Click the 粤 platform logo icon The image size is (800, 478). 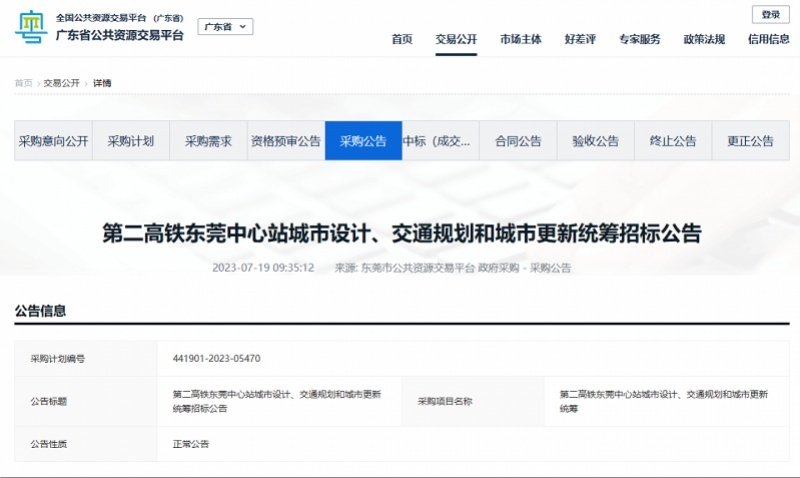(31, 27)
